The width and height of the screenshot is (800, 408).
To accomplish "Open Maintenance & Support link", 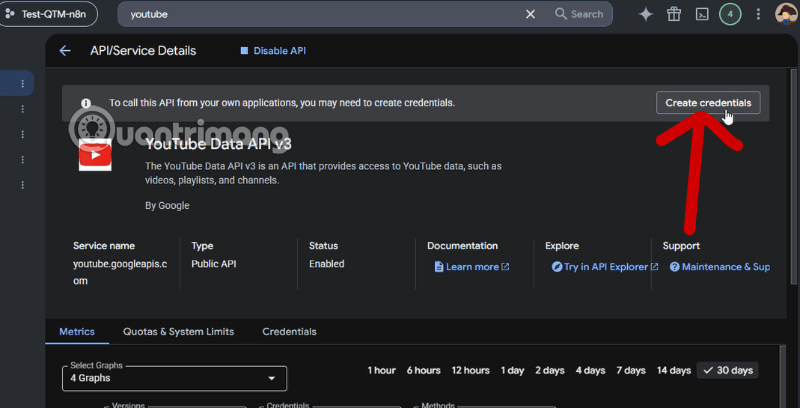I will (x=720, y=267).
